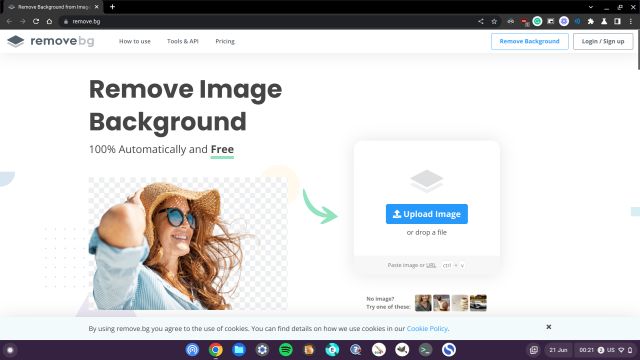
Task: Click the remove.bg logo
Action: 51,41
